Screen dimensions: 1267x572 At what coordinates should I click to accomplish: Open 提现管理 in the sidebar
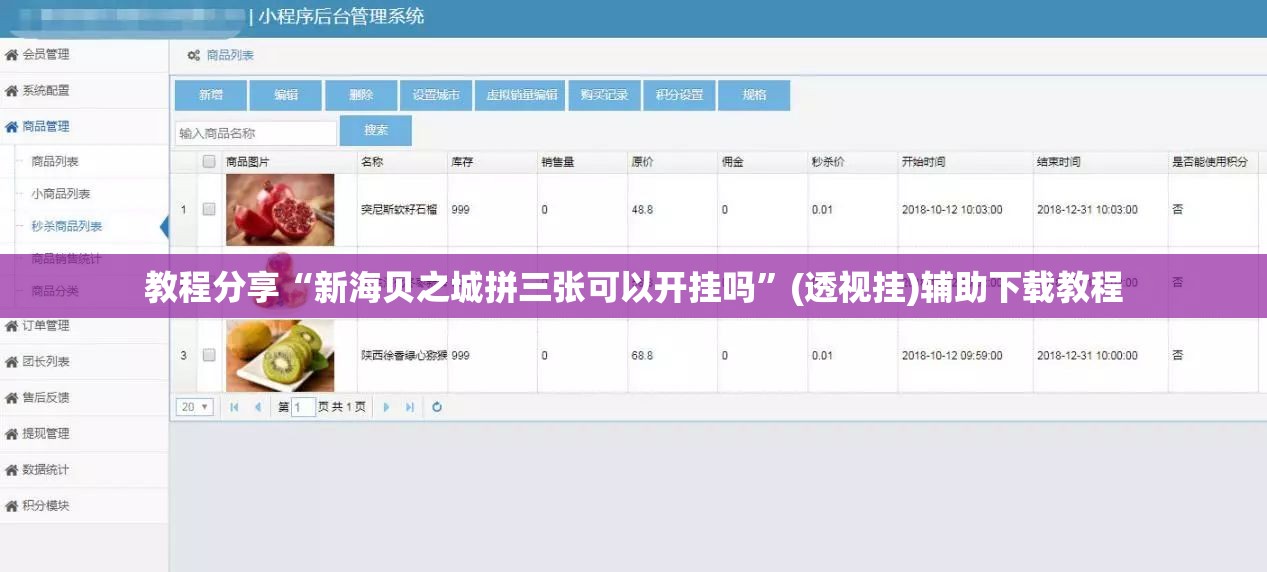click(46, 433)
